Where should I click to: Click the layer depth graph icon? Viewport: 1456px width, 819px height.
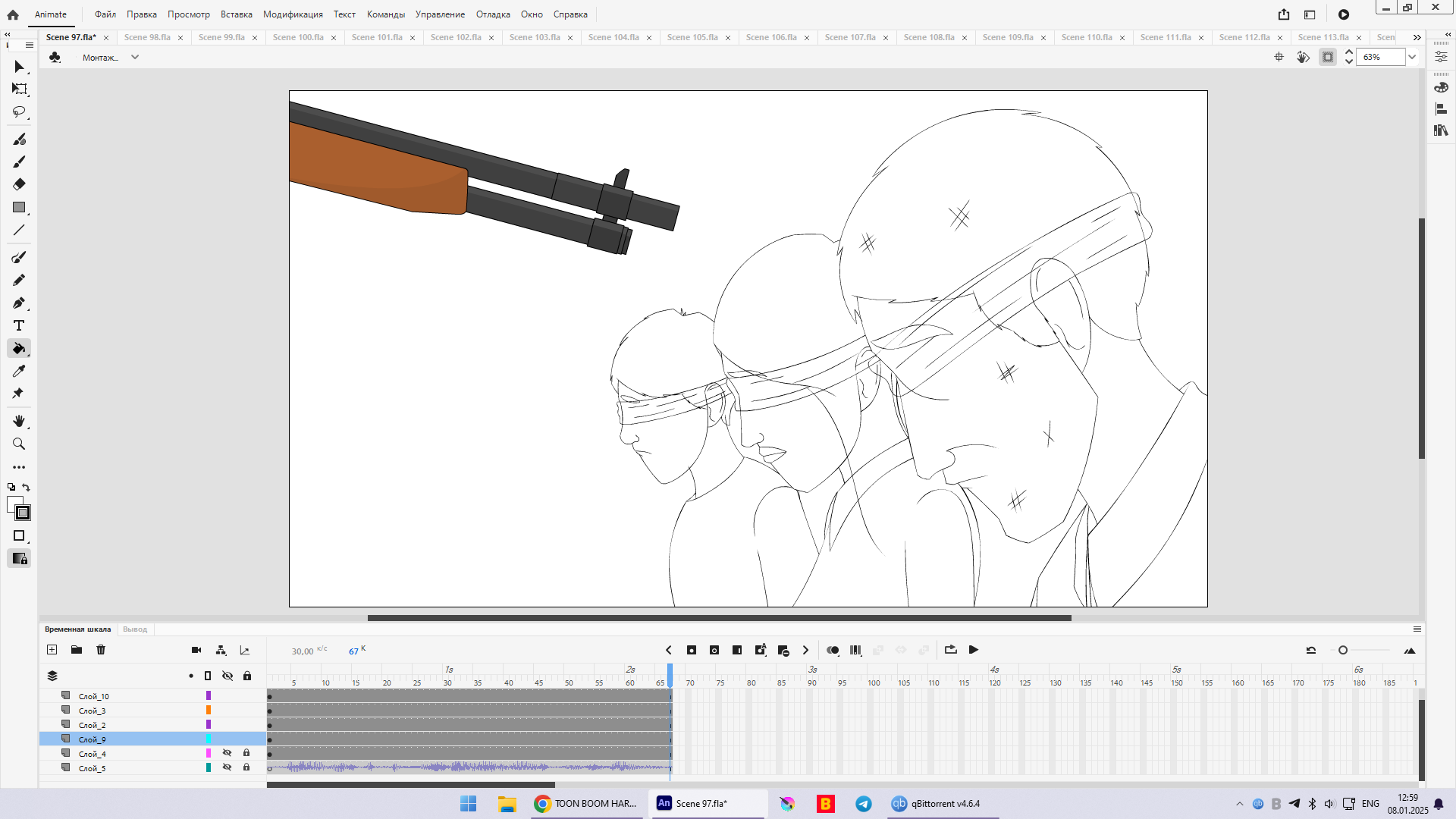tap(245, 650)
